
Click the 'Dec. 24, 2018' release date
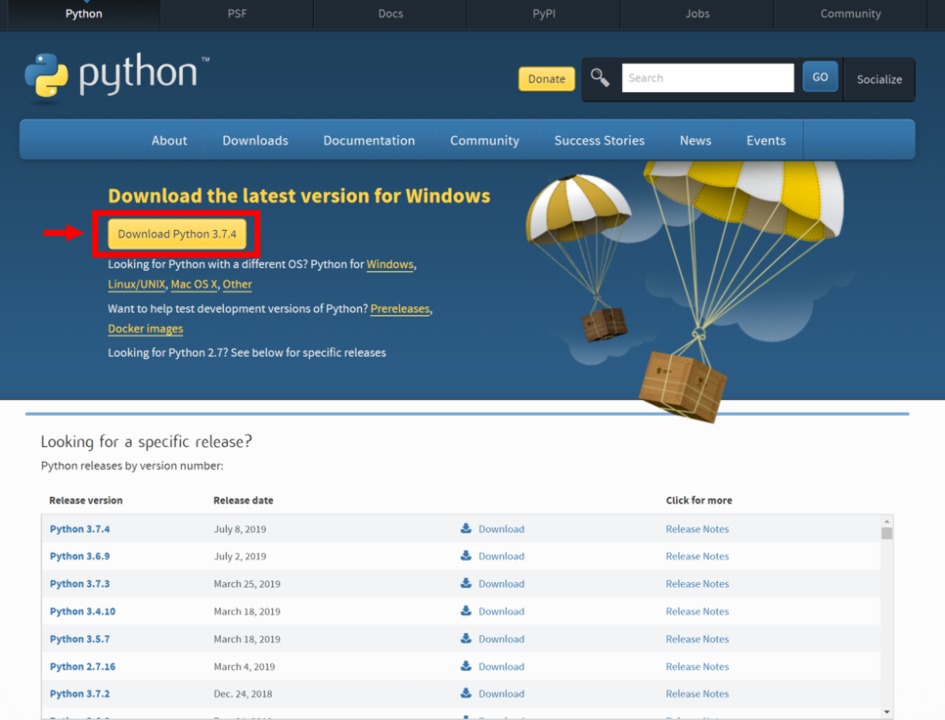pos(243,694)
